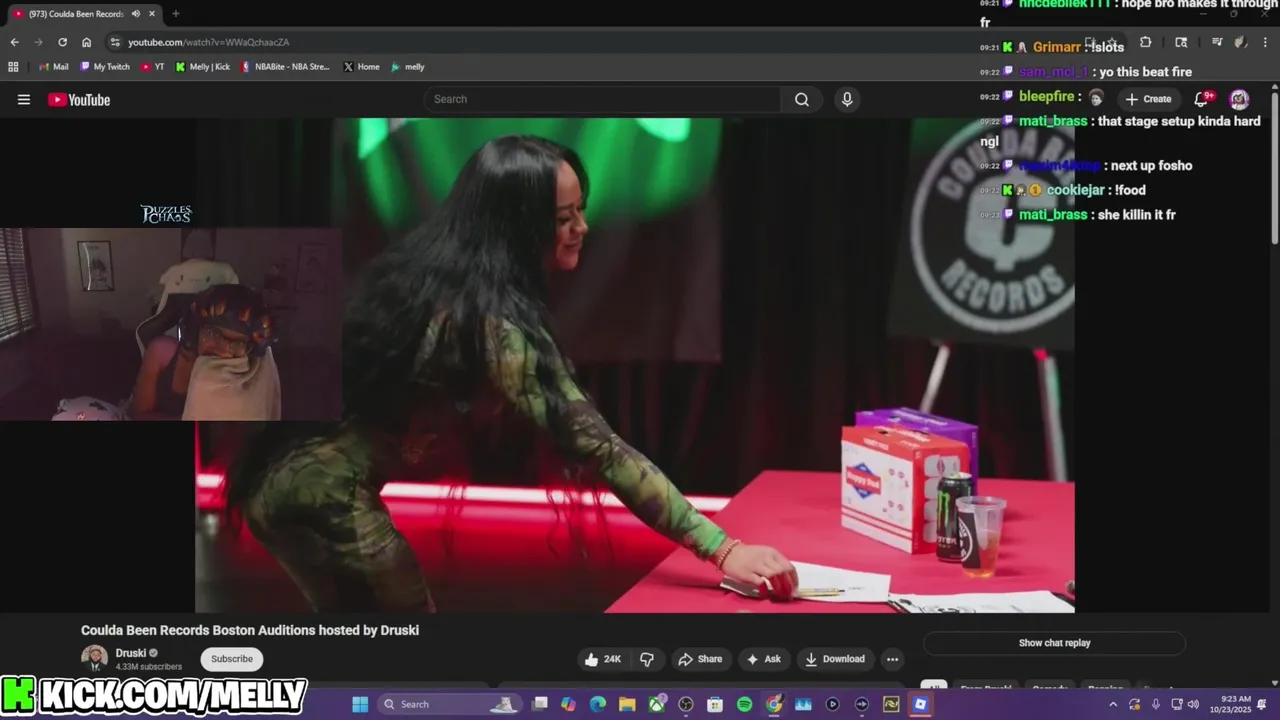This screenshot has height=720, width=1280.
Task: Open the NBABite bookmark
Action: click(x=286, y=67)
